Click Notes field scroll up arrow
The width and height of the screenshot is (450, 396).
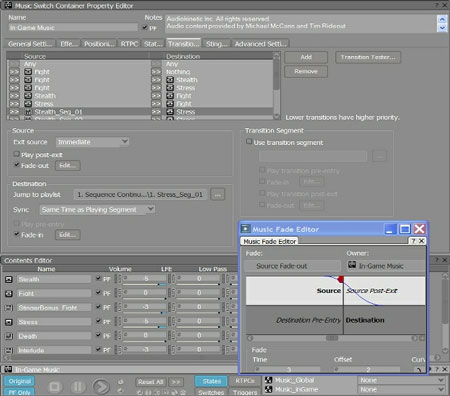coord(442,20)
